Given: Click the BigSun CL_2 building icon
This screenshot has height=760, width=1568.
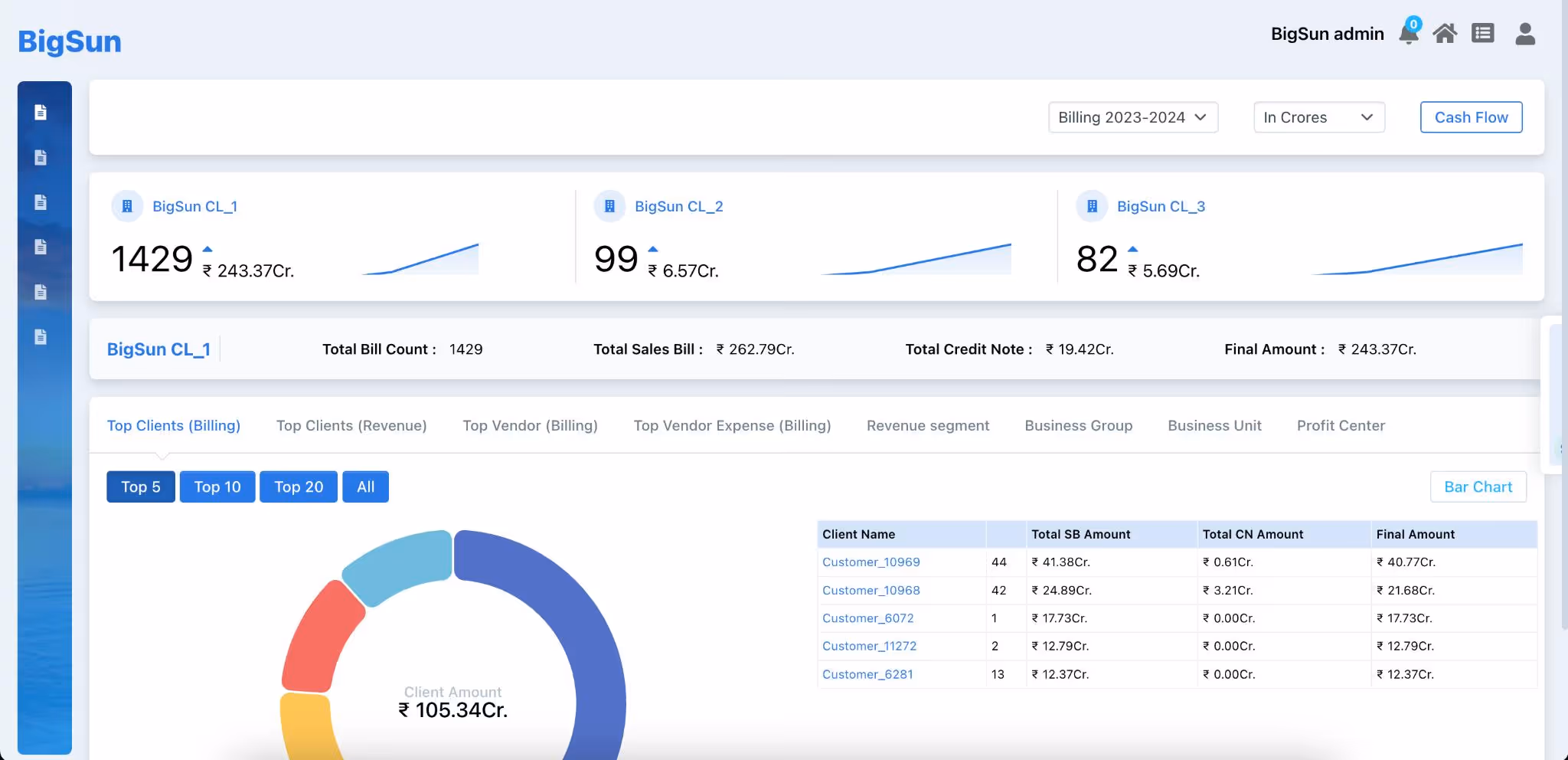Looking at the screenshot, I should (x=609, y=206).
